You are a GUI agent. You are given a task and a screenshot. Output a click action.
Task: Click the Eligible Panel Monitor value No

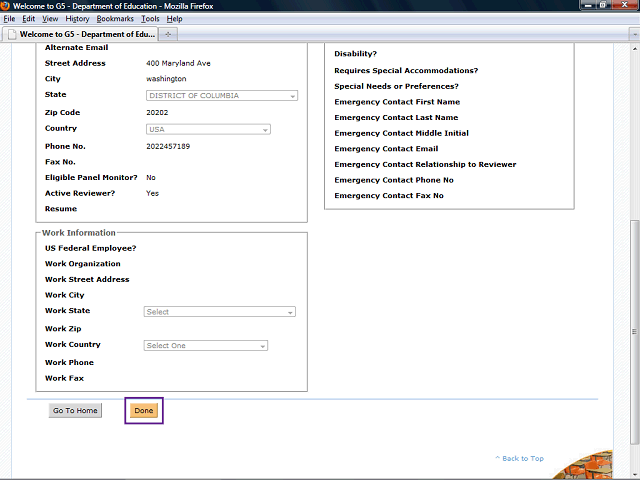click(x=151, y=178)
